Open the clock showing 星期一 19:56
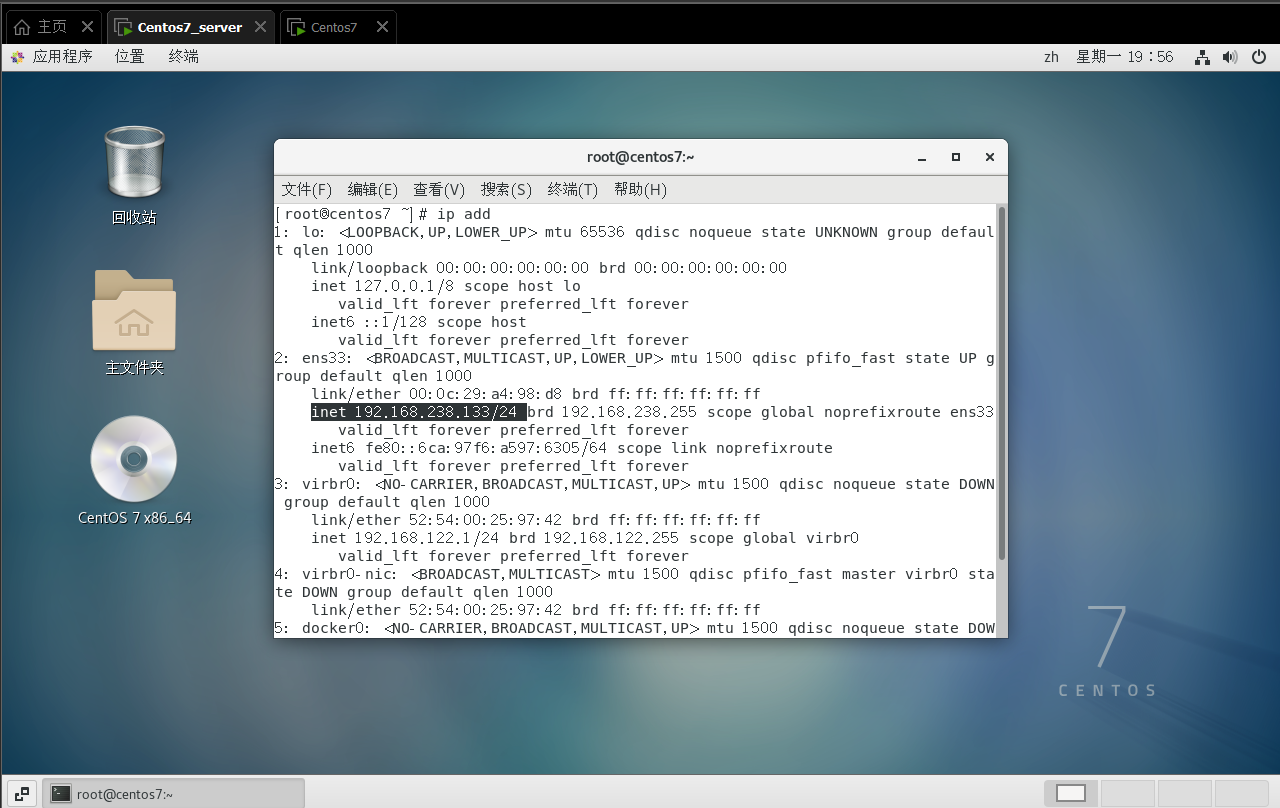Image resolution: width=1280 pixels, height=808 pixels. tap(1124, 57)
